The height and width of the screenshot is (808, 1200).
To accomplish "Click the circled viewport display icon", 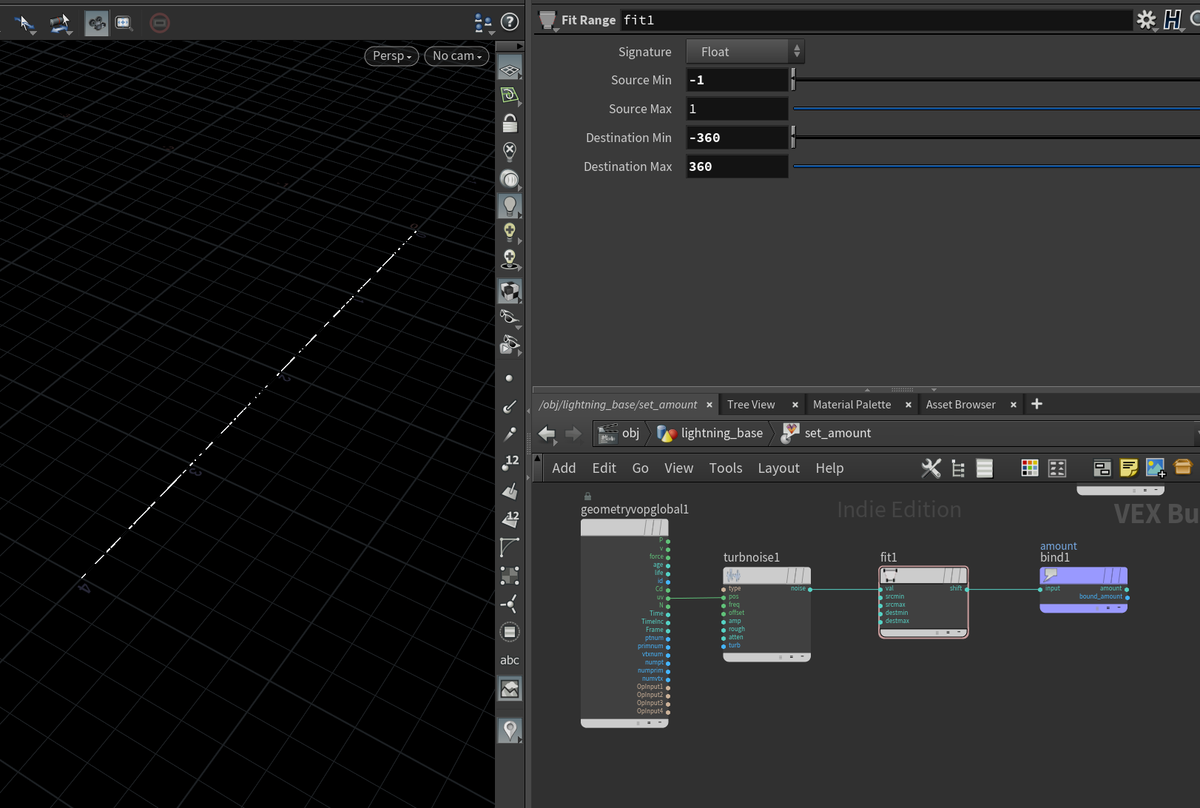I will (510, 632).
